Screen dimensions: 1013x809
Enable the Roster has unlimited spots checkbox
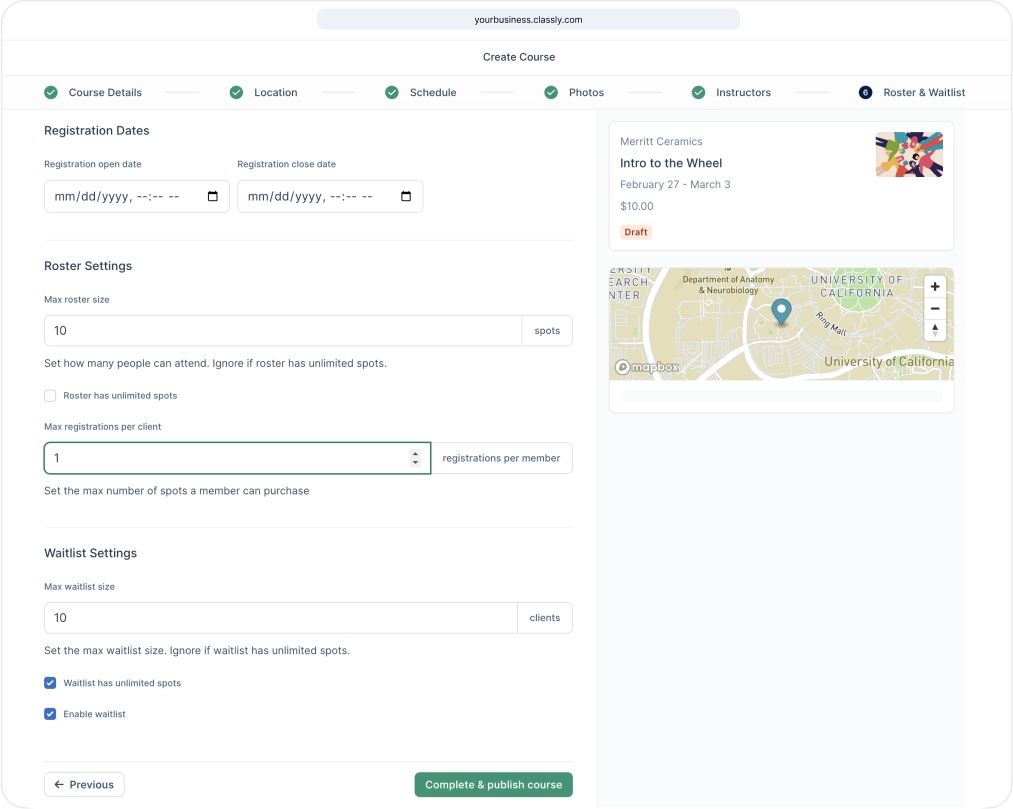click(50, 395)
